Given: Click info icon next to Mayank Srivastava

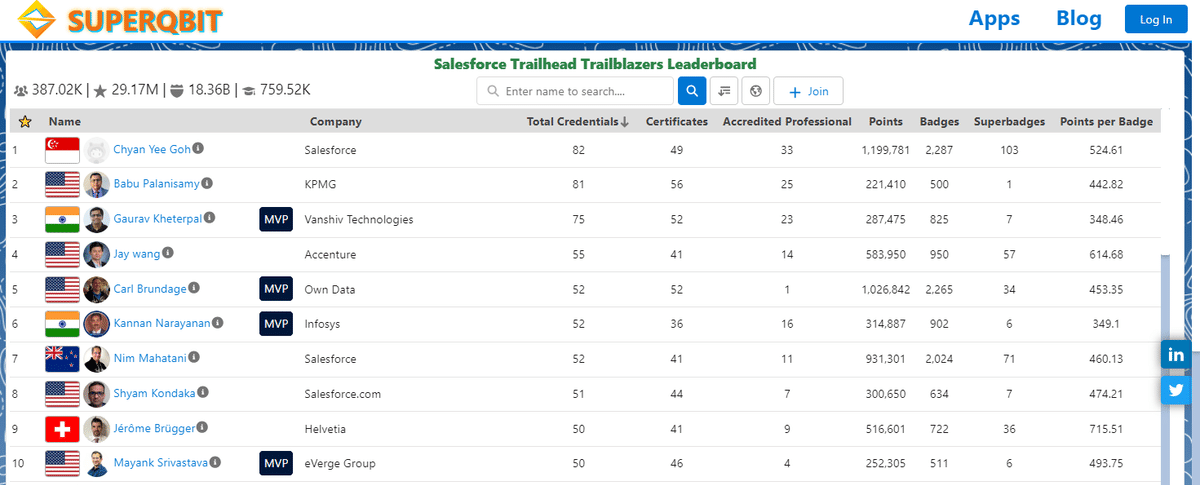Looking at the screenshot, I should coord(216,462).
